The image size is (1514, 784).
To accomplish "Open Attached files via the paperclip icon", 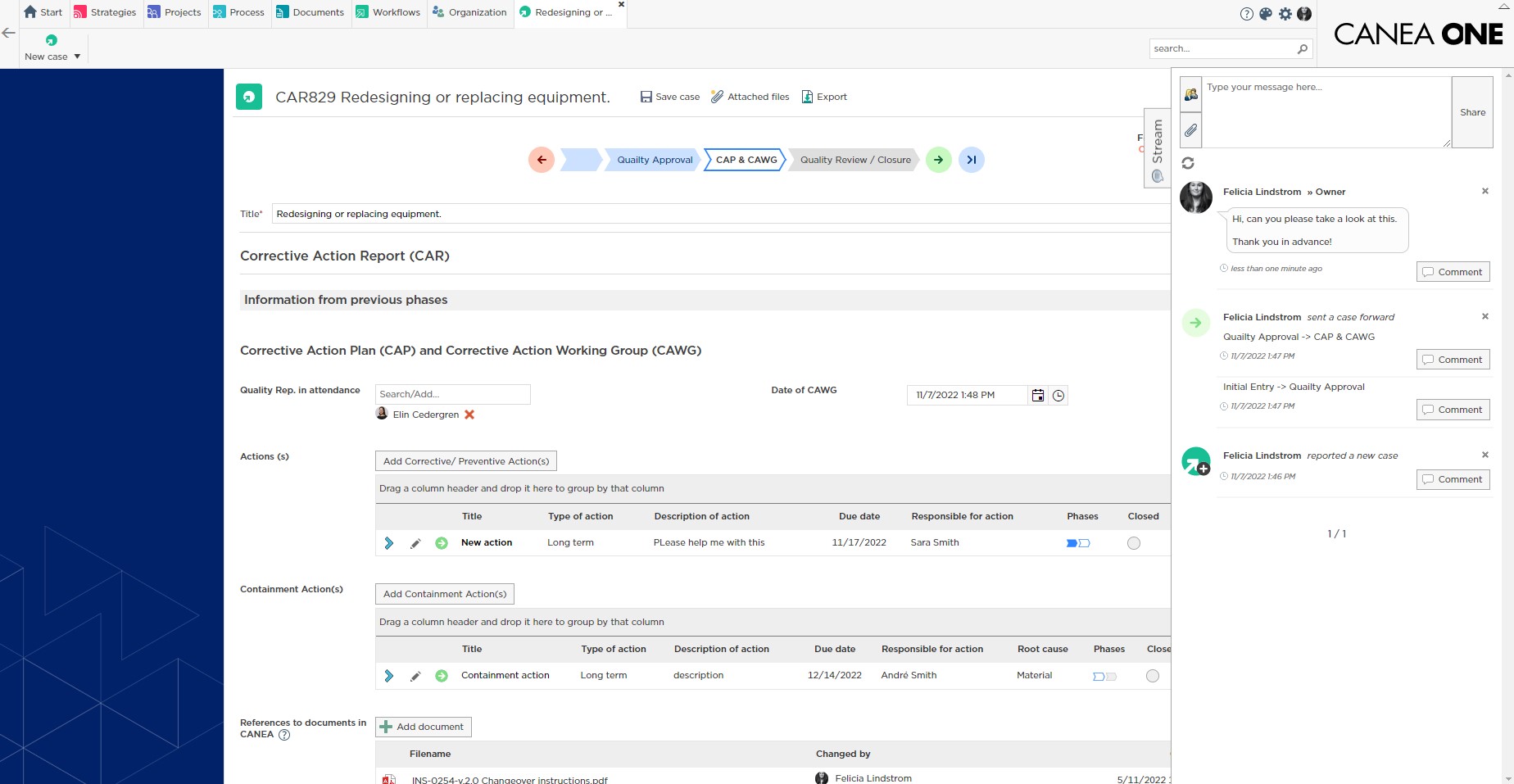I will click(718, 96).
